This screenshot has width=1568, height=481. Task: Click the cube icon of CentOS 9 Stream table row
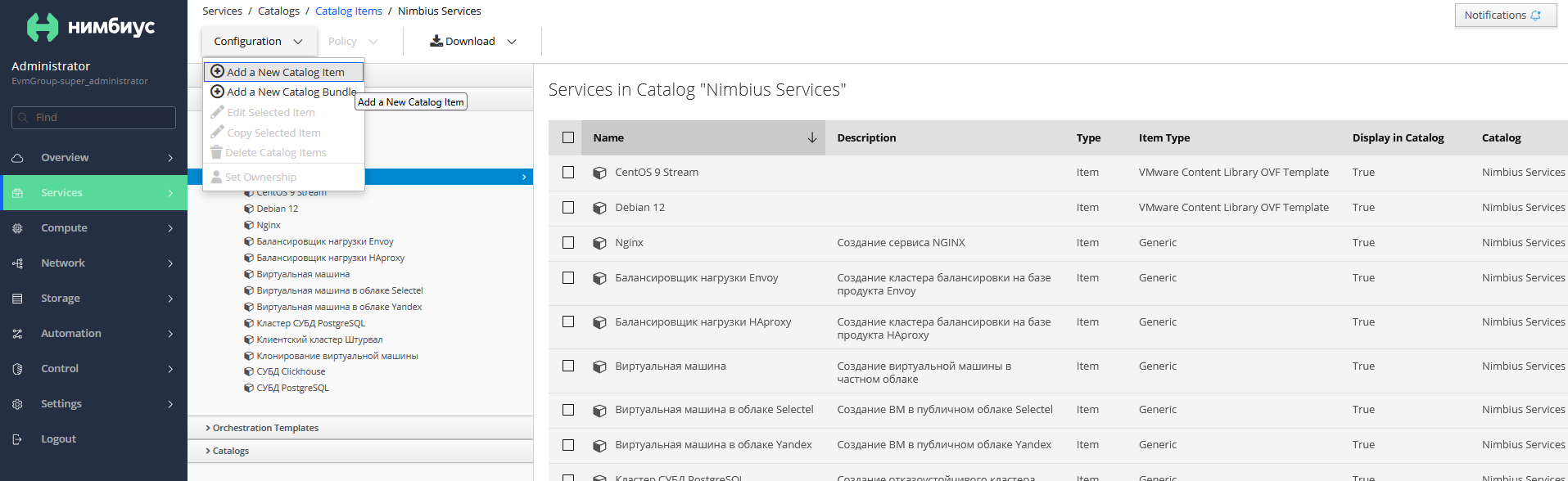click(599, 173)
